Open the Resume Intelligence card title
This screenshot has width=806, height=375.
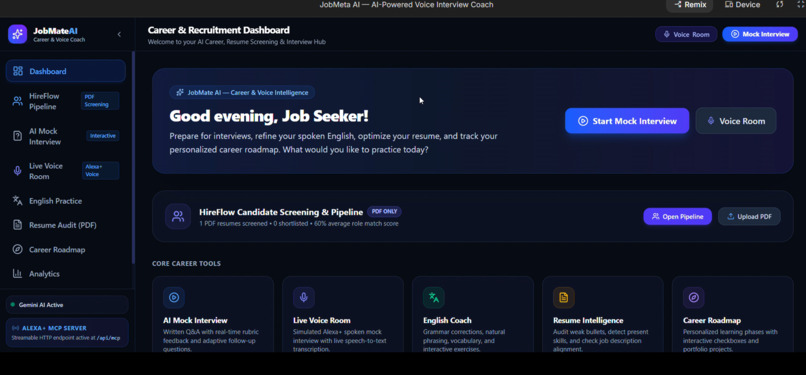click(x=588, y=321)
